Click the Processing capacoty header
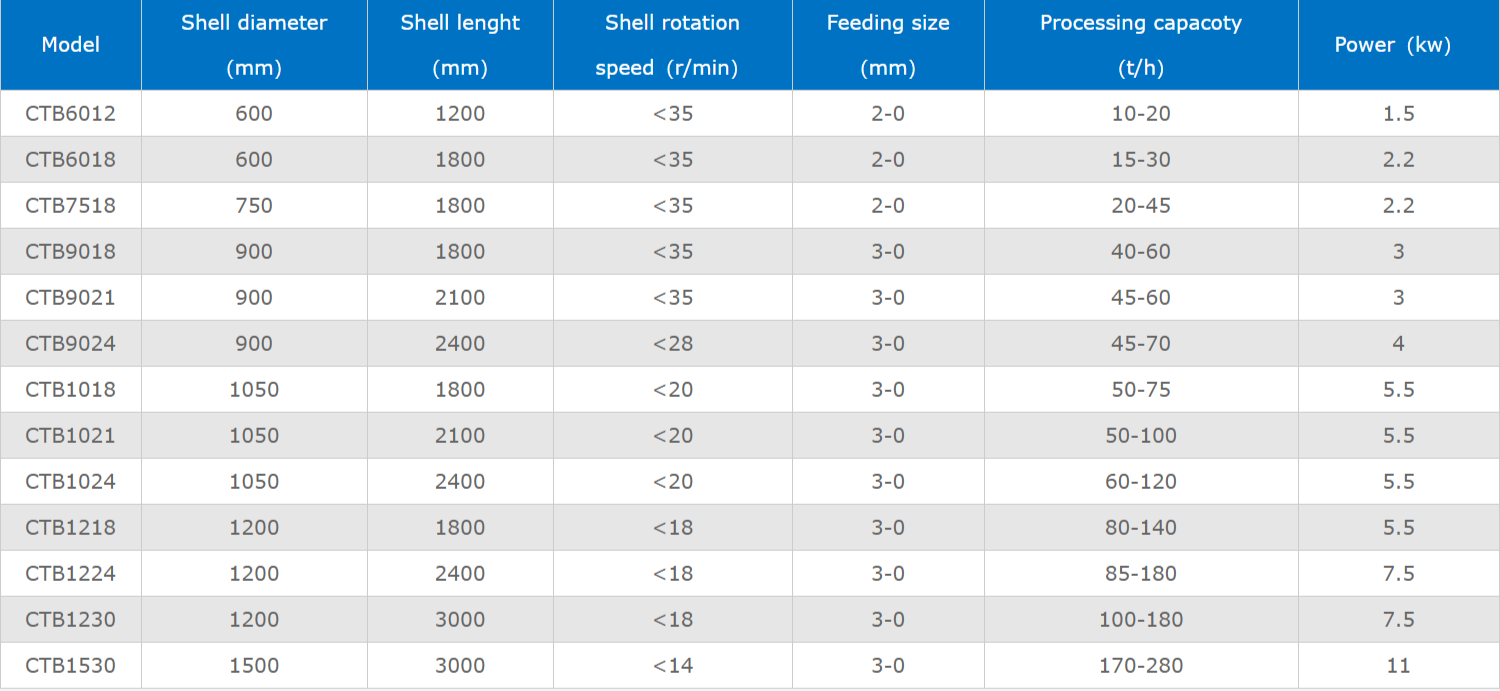 coord(1141,45)
